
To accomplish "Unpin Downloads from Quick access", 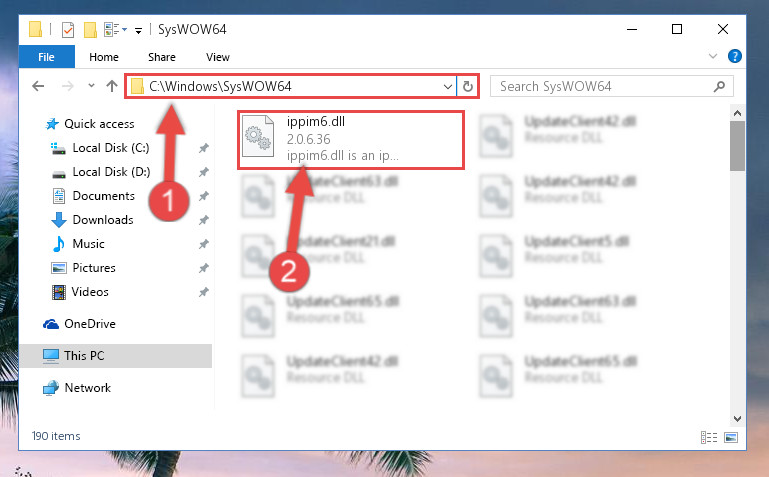I will 204,220.
